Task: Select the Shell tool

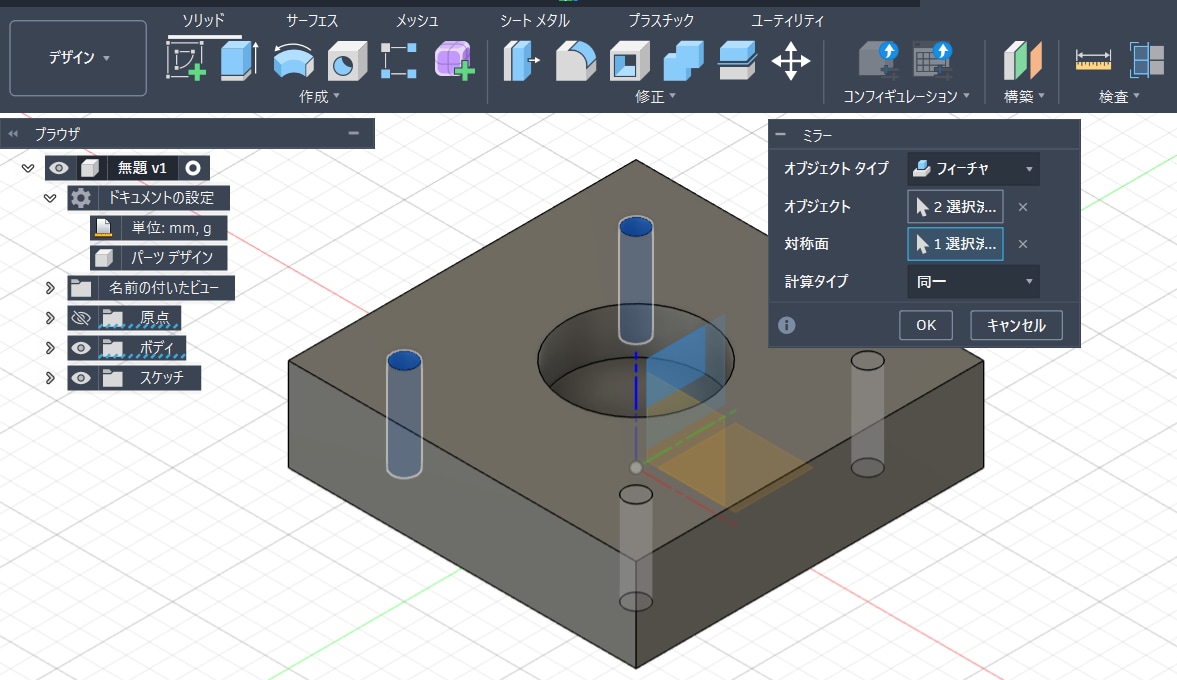Action: click(630, 61)
